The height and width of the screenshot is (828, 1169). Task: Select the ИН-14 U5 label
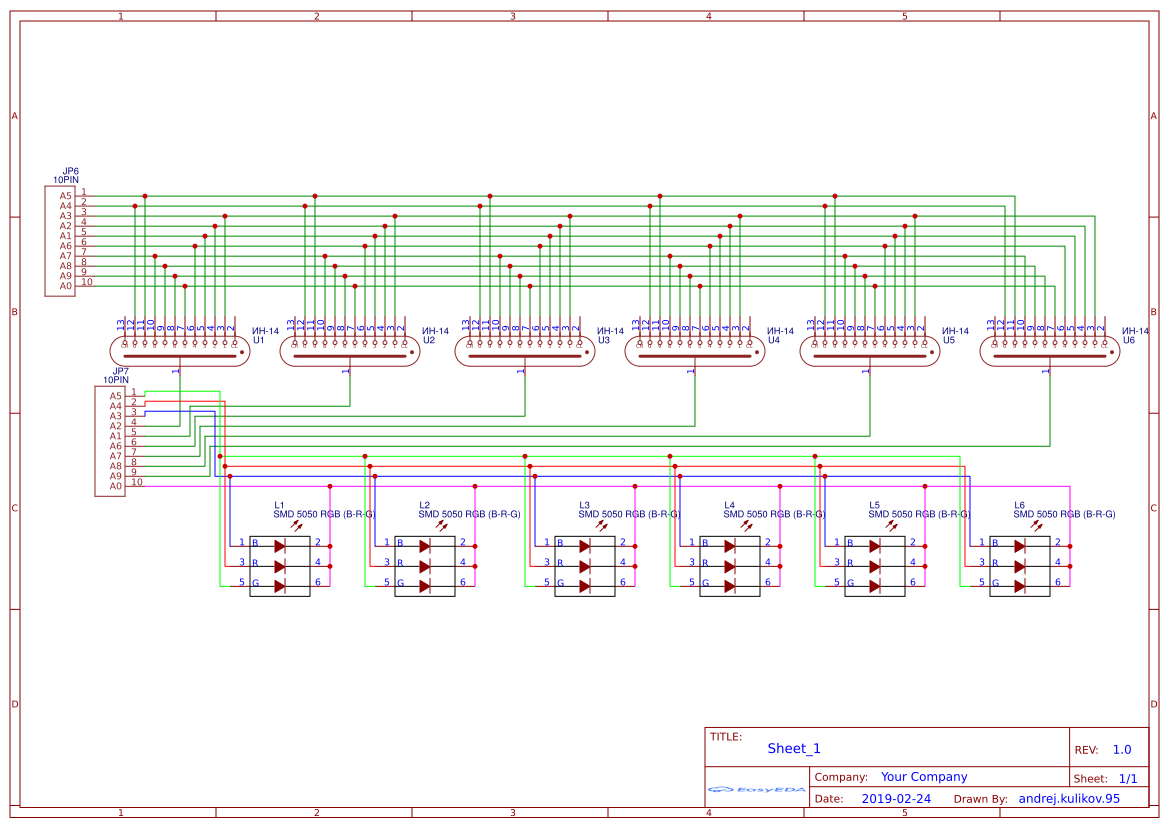point(955,335)
